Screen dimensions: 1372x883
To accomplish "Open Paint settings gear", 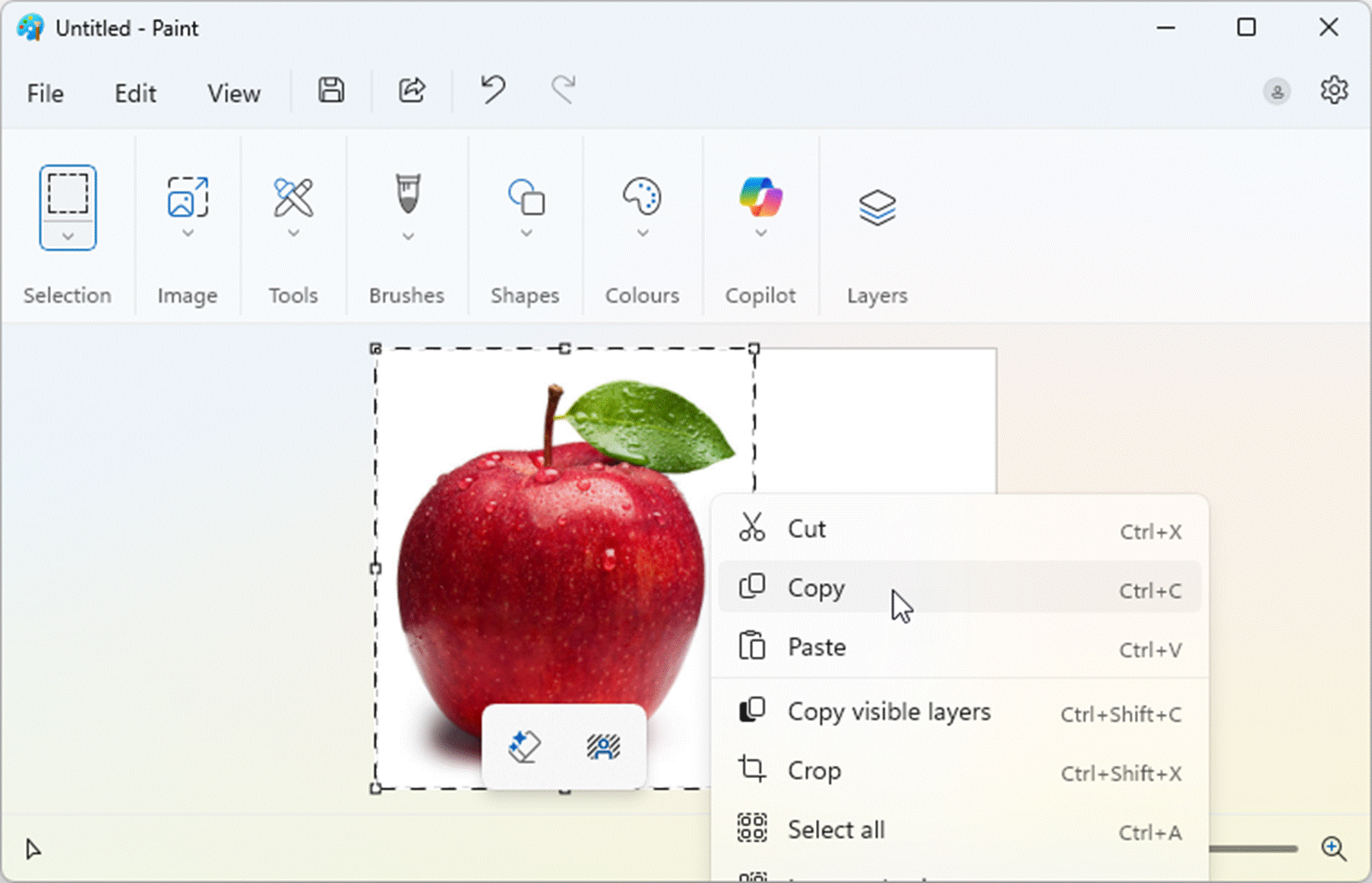I will [x=1333, y=91].
